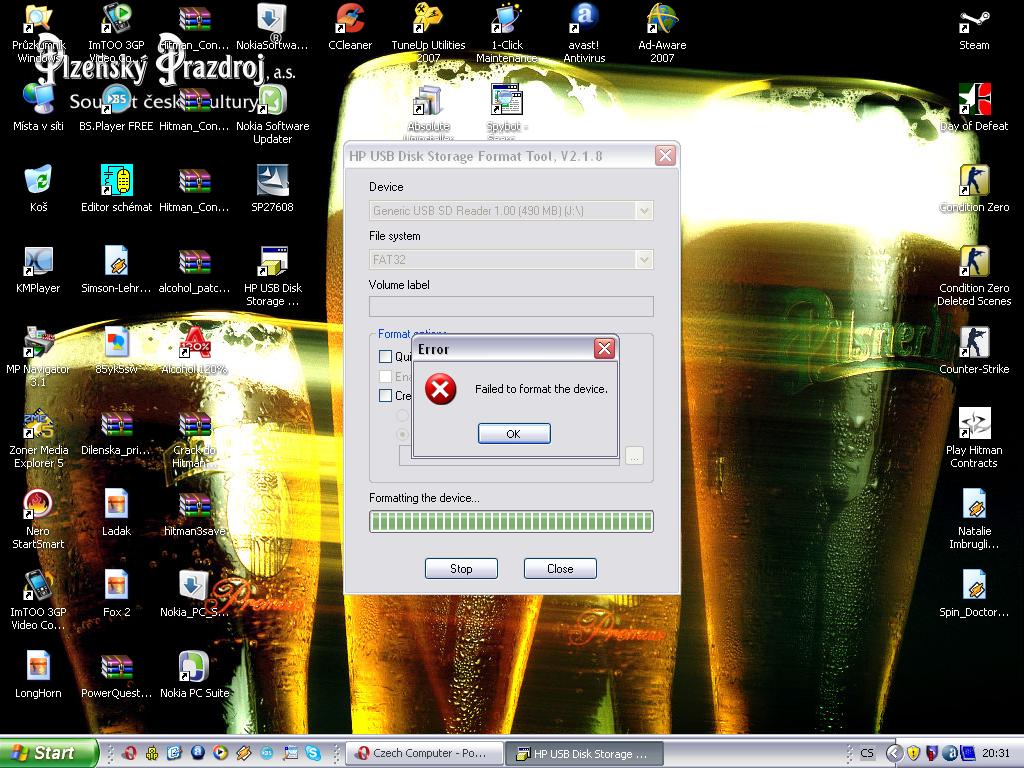Toggle the Enable Compression checkbox
The image size is (1024, 768).
tap(385, 377)
